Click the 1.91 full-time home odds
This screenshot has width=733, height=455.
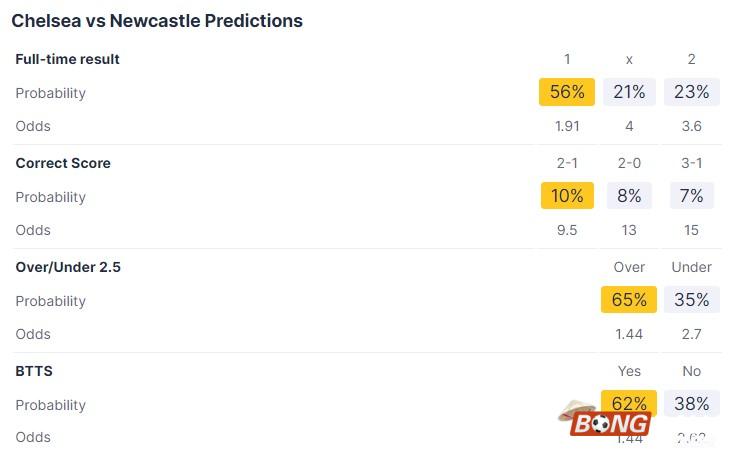click(x=567, y=126)
